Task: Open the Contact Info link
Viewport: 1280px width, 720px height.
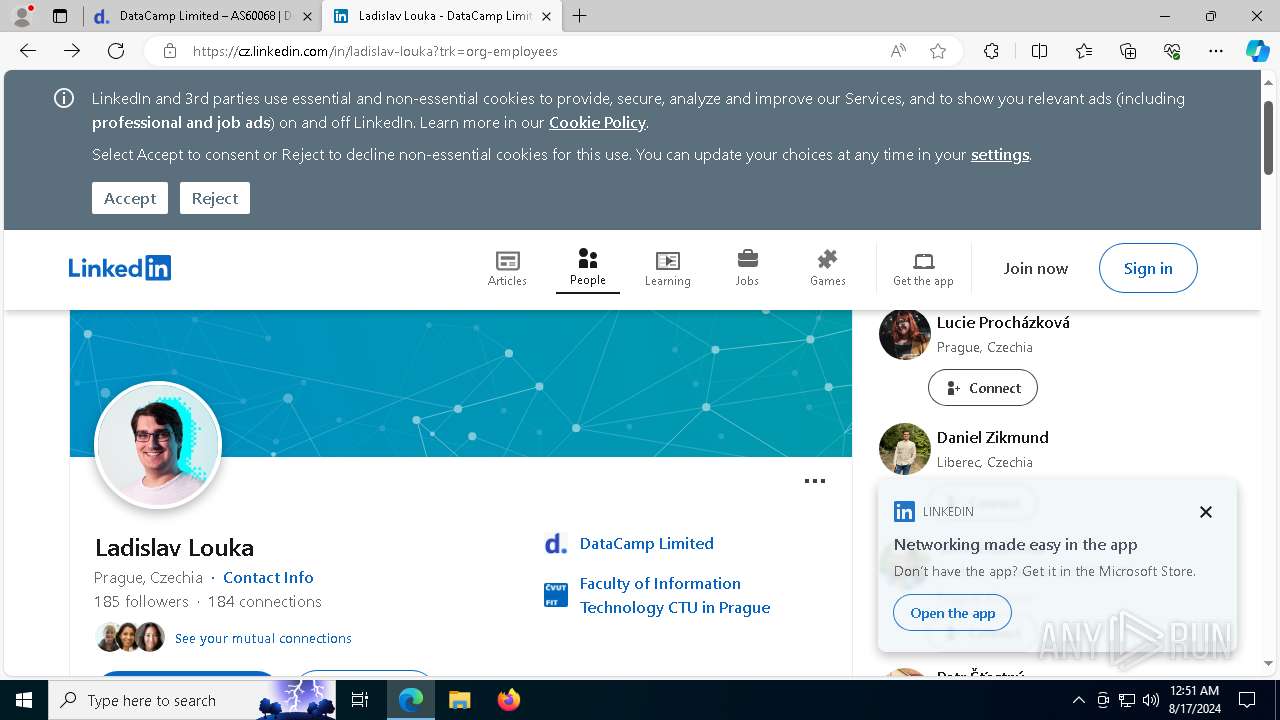Action: point(268,577)
